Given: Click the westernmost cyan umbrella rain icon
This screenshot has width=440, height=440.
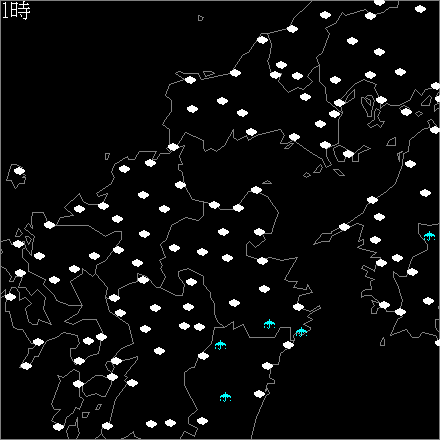Looking at the screenshot, I should (x=220, y=345).
